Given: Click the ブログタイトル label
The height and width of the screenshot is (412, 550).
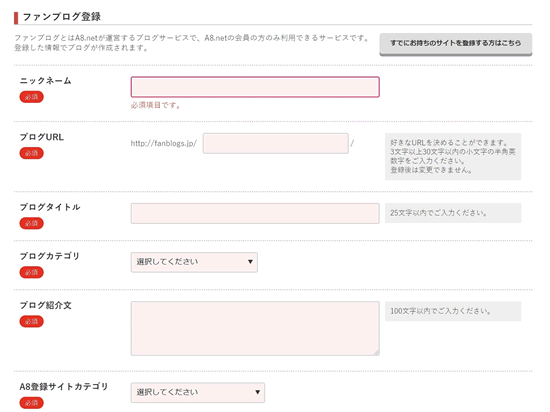Looking at the screenshot, I should coord(50,207).
